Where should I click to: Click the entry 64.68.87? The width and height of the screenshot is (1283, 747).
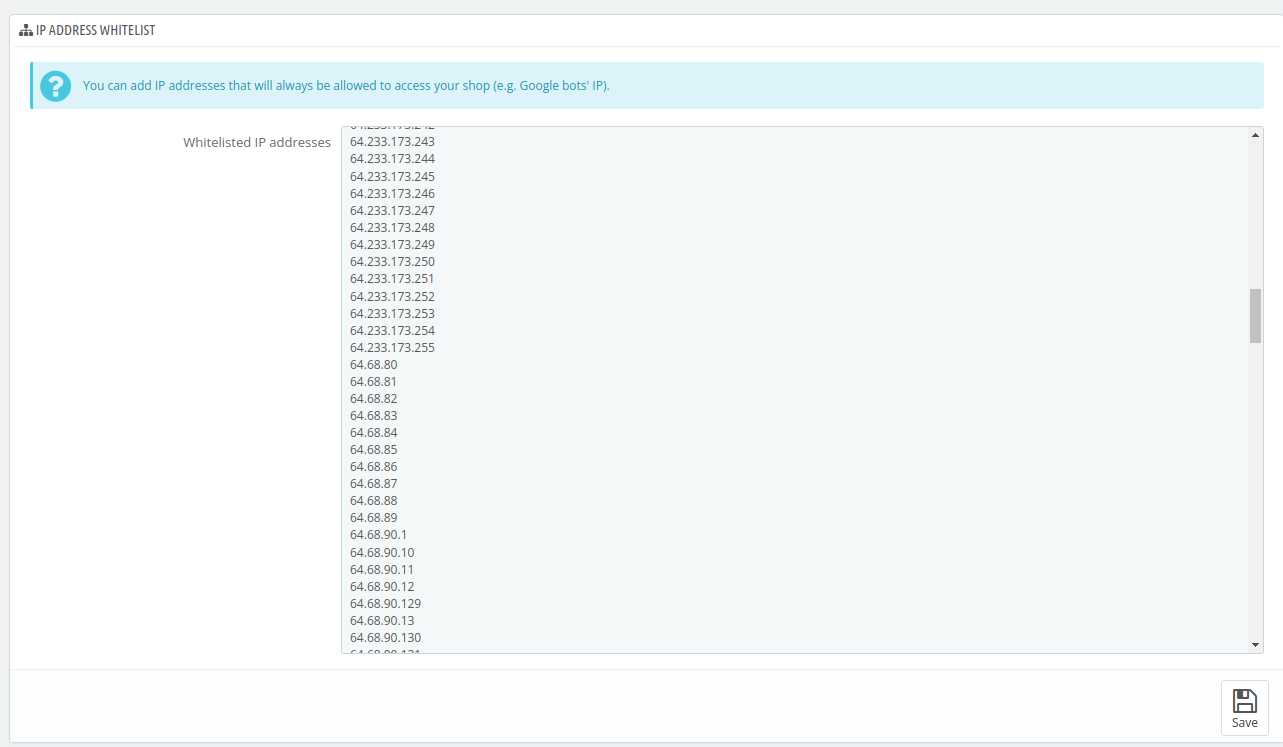pyautogui.click(x=373, y=483)
